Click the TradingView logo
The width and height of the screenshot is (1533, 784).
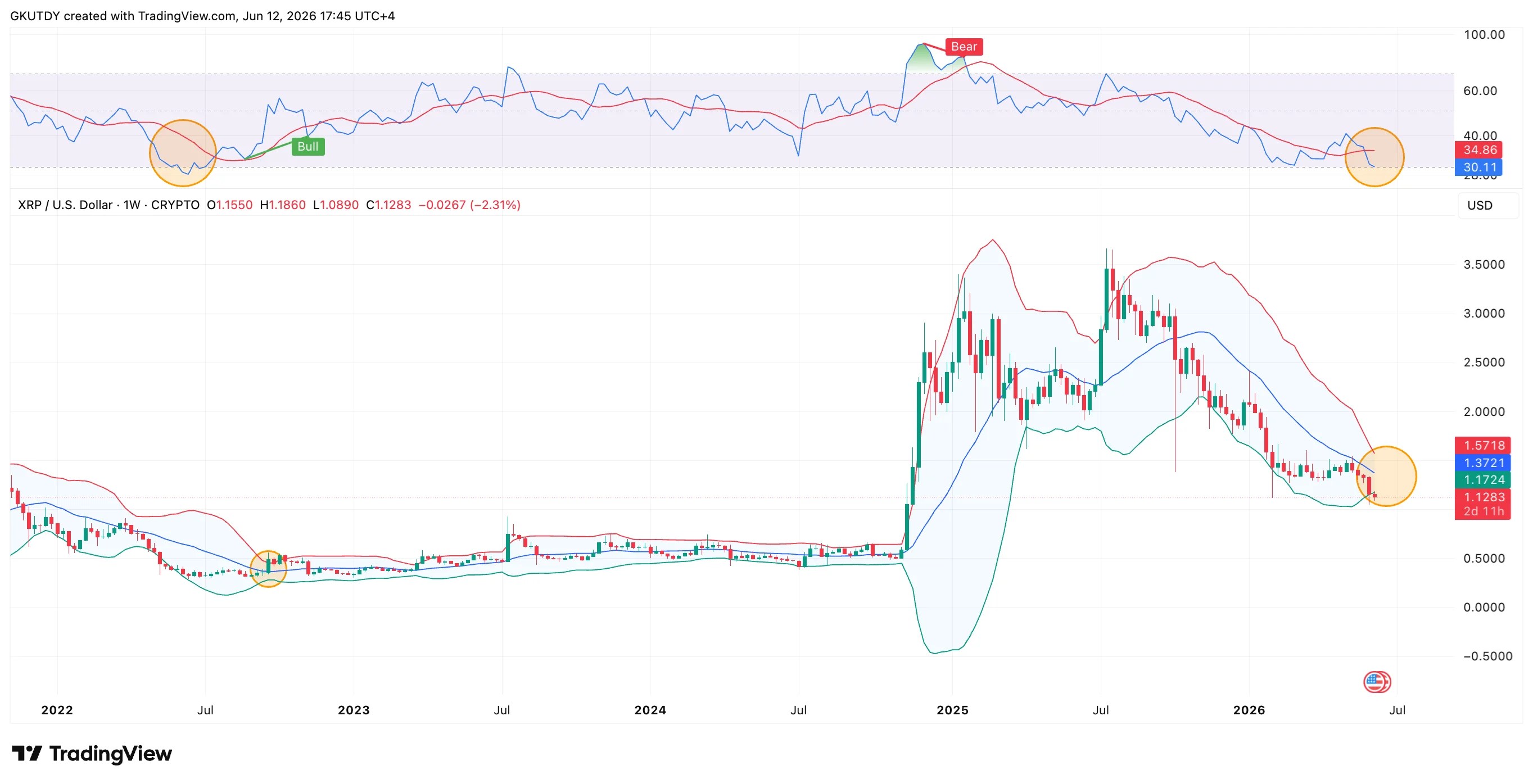(x=92, y=754)
